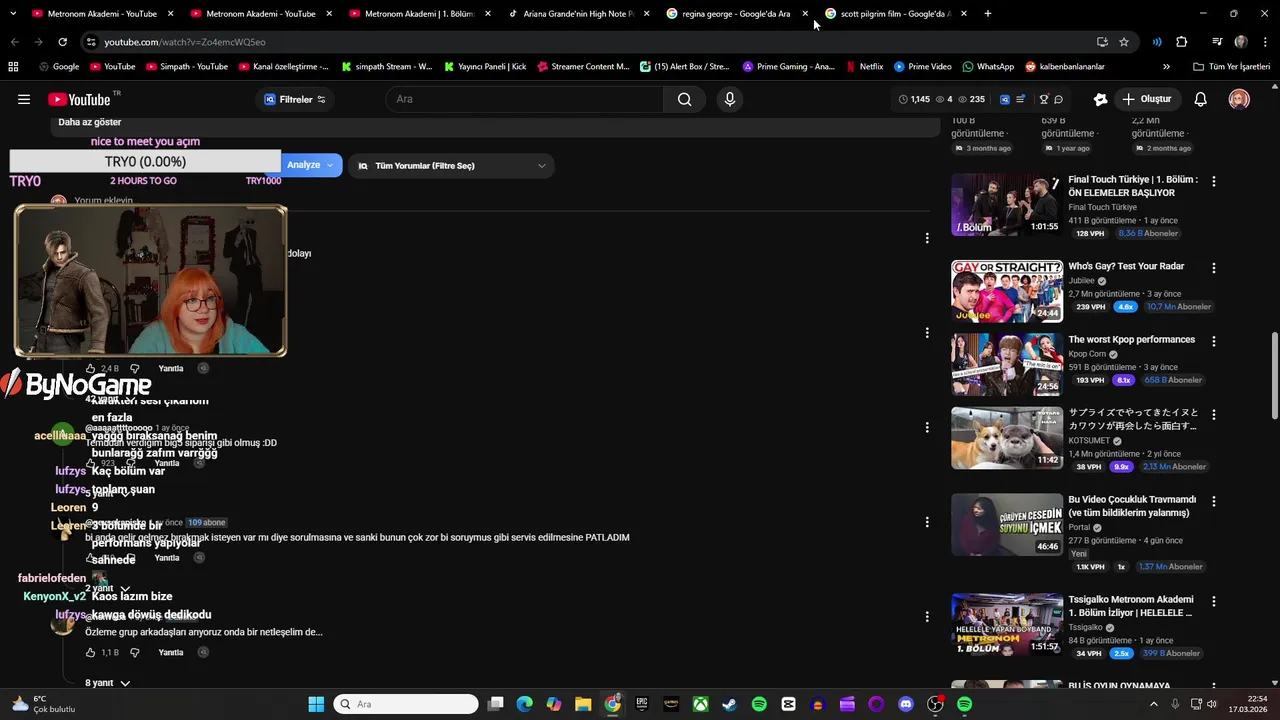The height and width of the screenshot is (720, 1280).
Task: Click the YouTube logo to go home
Action: (80, 99)
